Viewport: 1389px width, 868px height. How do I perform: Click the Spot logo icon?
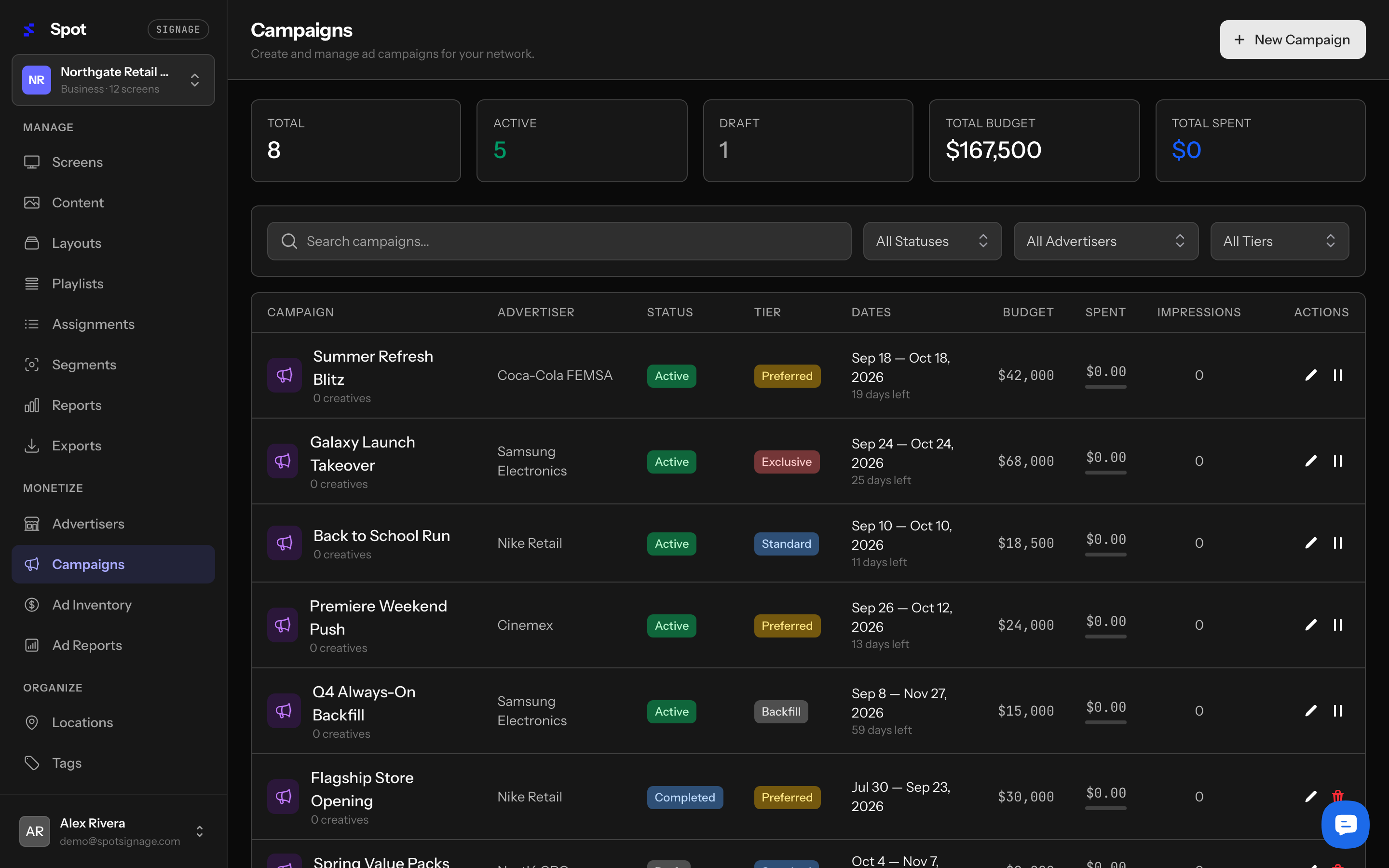point(29,29)
